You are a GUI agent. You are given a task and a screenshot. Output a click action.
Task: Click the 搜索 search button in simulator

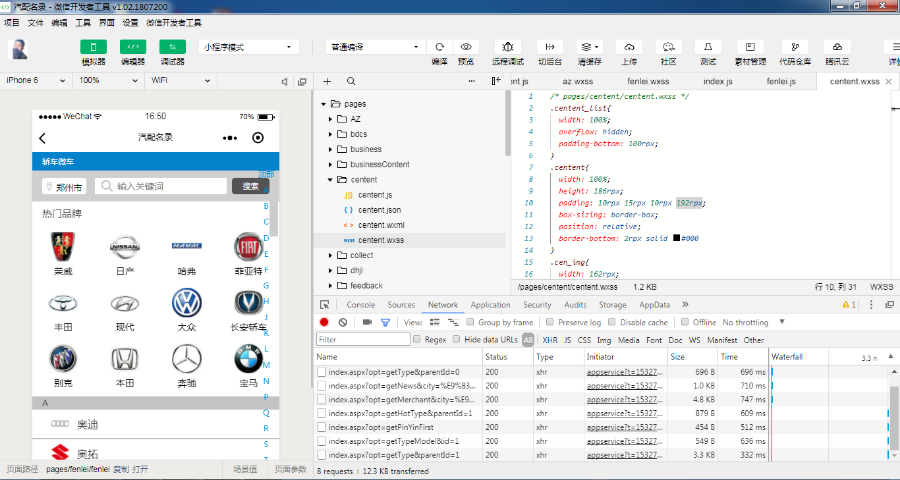pos(250,186)
